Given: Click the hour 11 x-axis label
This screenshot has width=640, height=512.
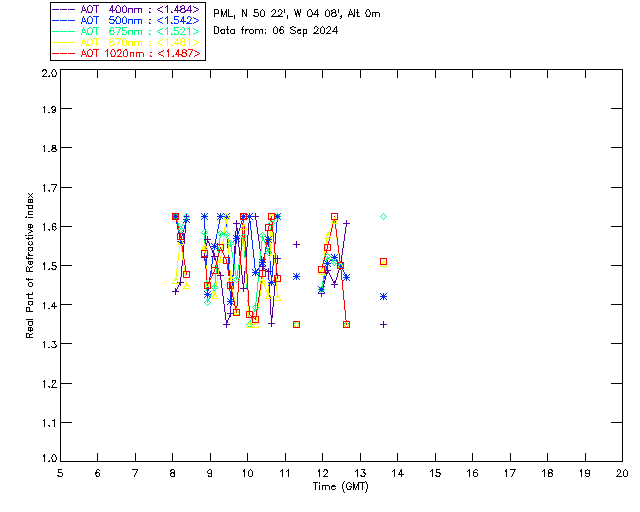Looking at the screenshot, I should (285, 473).
